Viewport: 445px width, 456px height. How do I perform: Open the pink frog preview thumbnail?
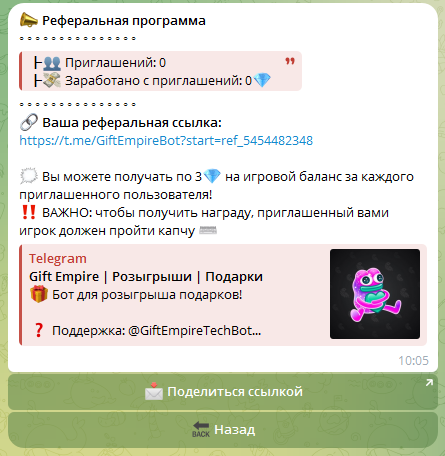pos(375,294)
